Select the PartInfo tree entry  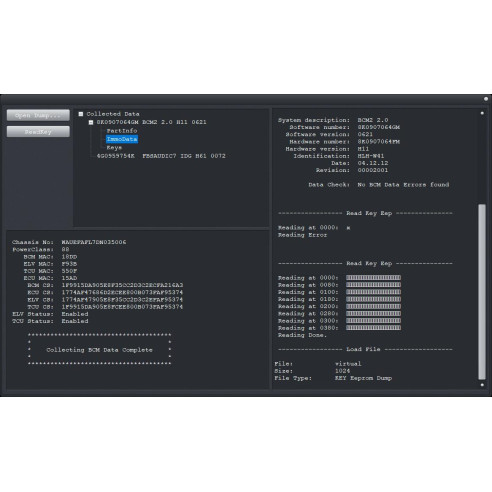pyautogui.click(x=122, y=131)
